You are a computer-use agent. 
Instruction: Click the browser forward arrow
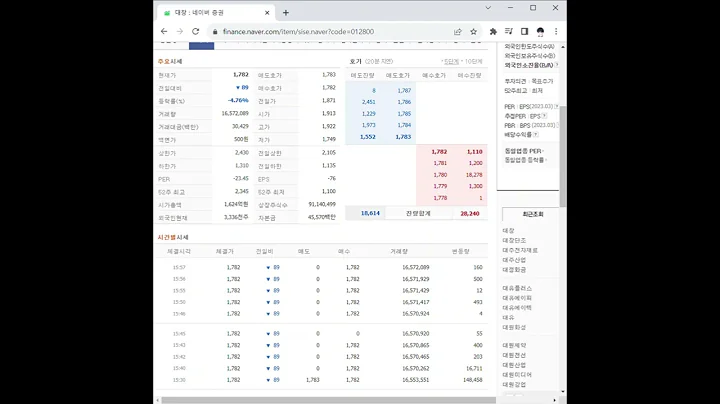[x=180, y=31]
